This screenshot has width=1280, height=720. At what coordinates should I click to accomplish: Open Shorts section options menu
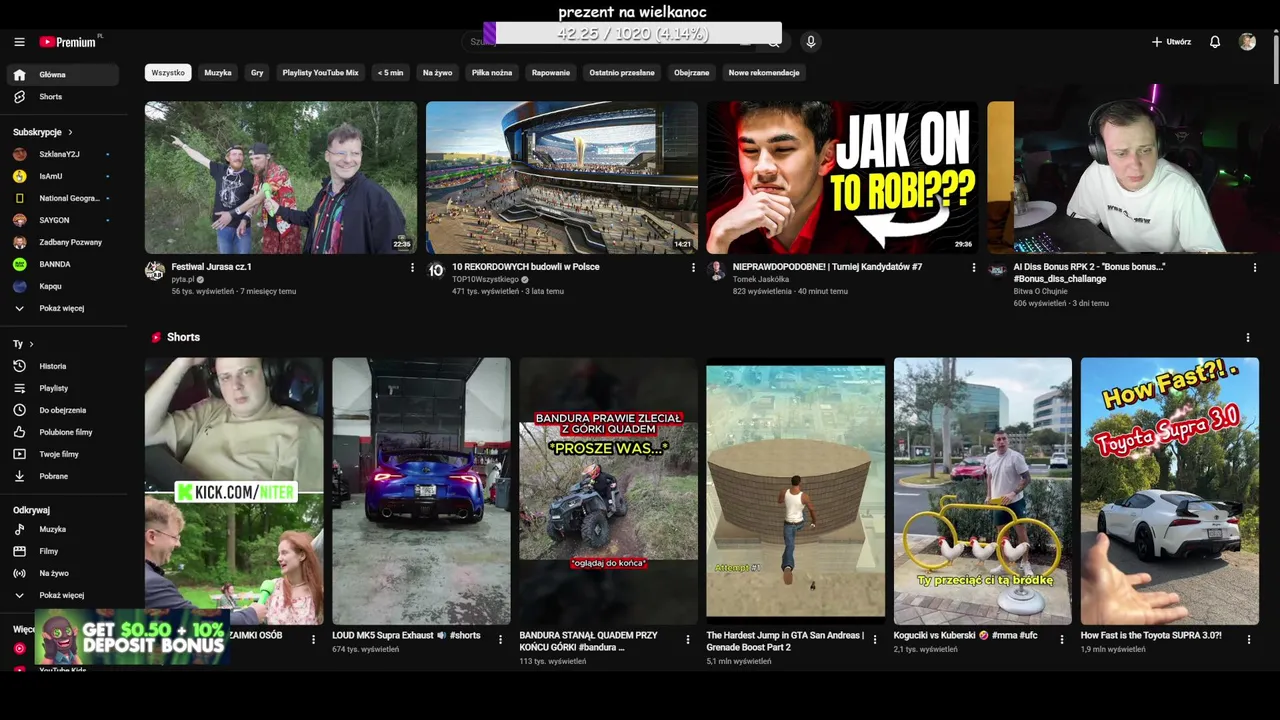[x=1248, y=338]
